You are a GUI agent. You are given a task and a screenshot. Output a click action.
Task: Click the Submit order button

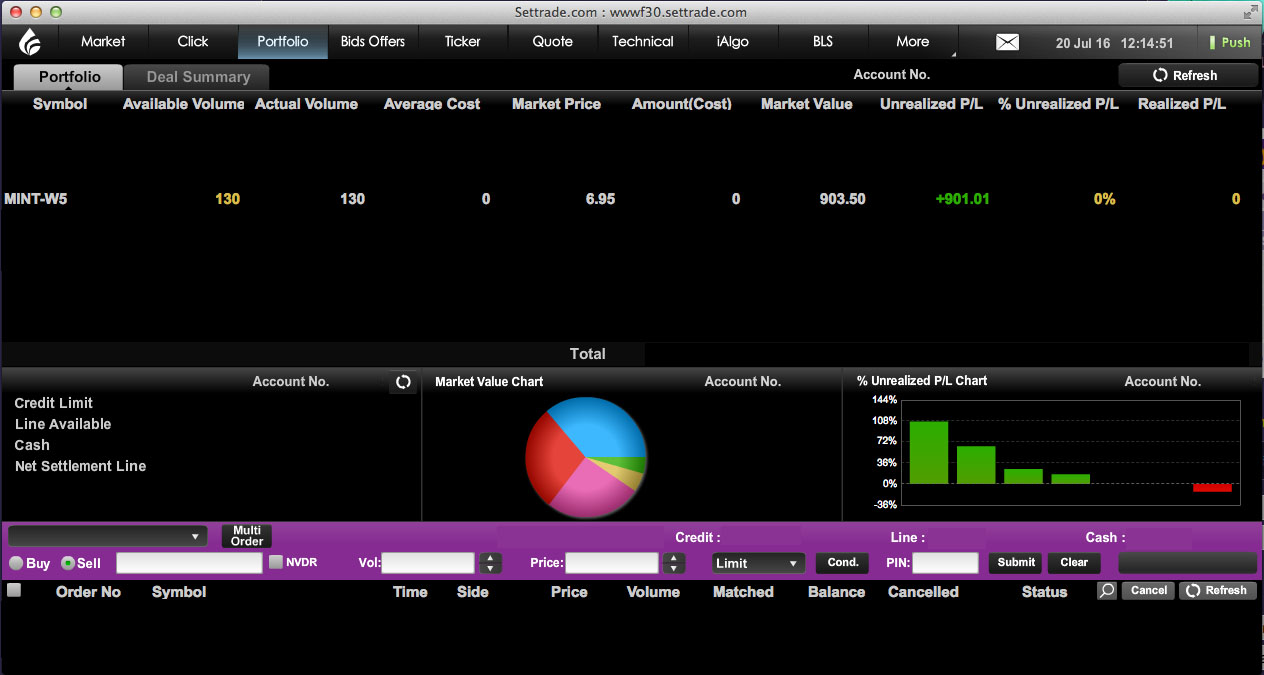[1016, 563]
